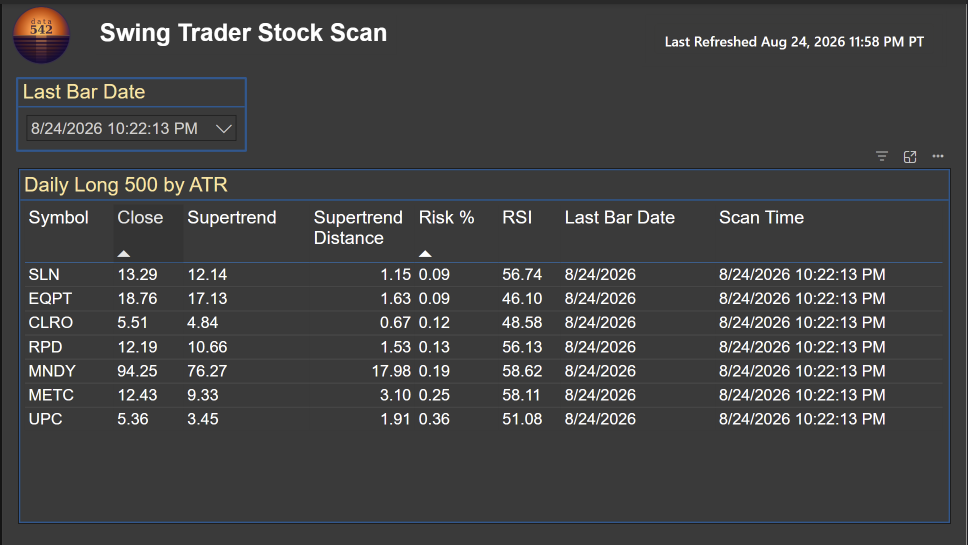Click the Last Bar Date column header
Screen dimensions: 968x545
tap(619, 217)
